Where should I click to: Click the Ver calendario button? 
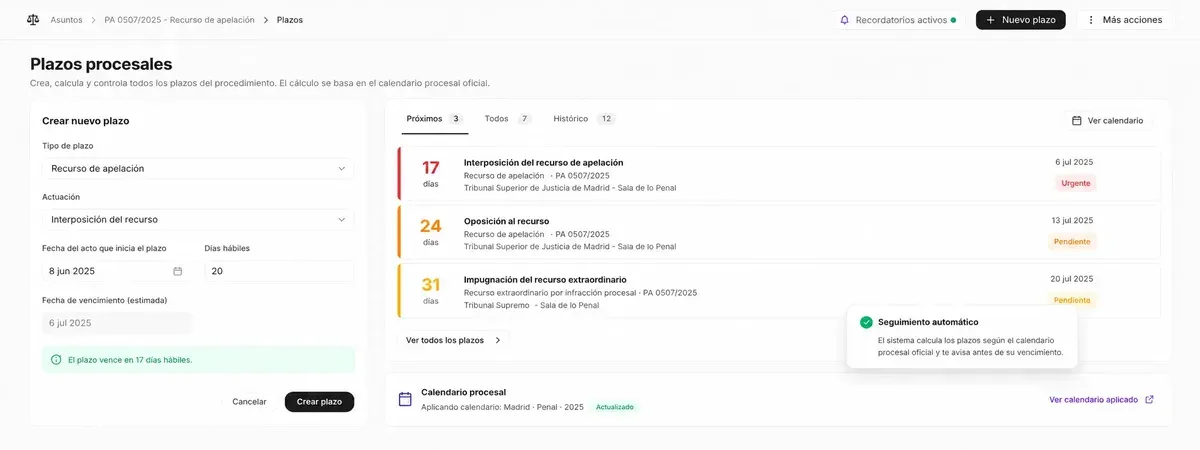1107,120
